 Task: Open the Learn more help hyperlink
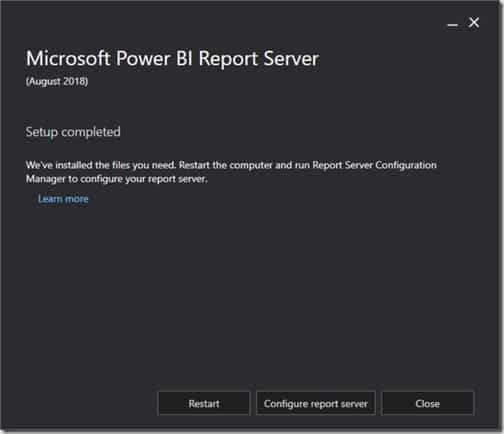63,199
